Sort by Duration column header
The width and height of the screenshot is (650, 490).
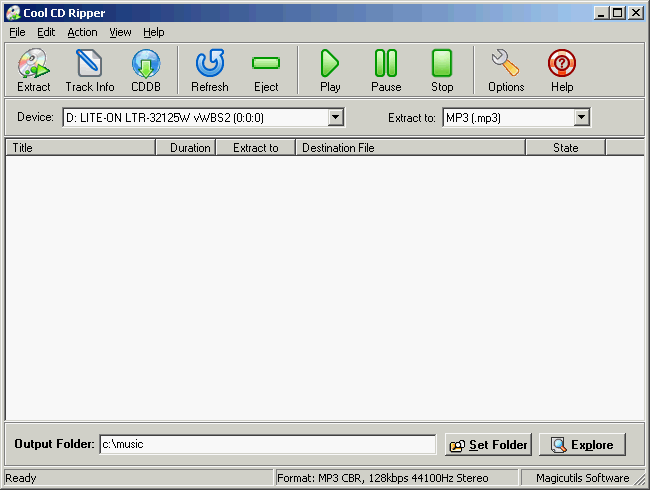point(186,148)
